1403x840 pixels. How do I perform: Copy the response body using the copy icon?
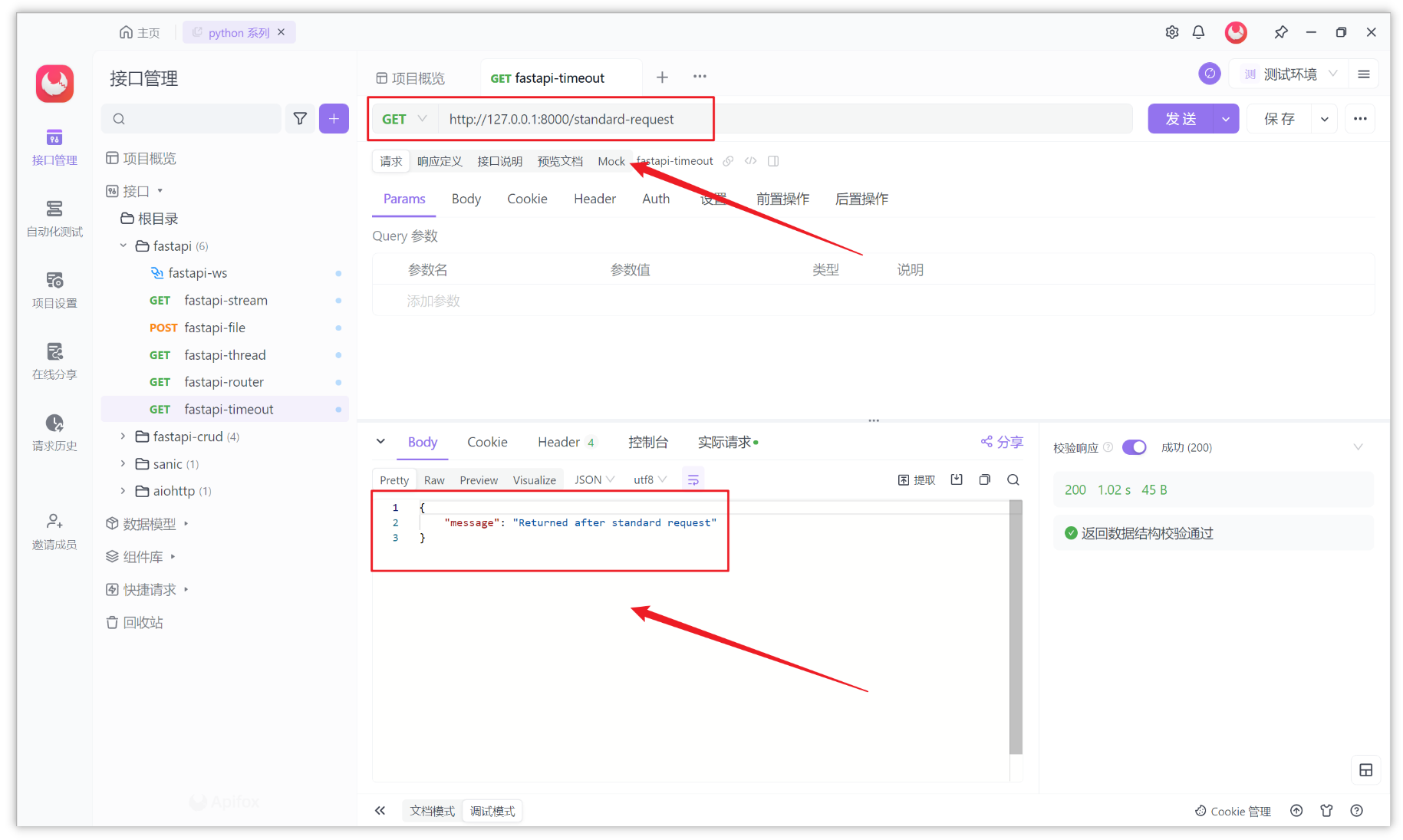984,479
